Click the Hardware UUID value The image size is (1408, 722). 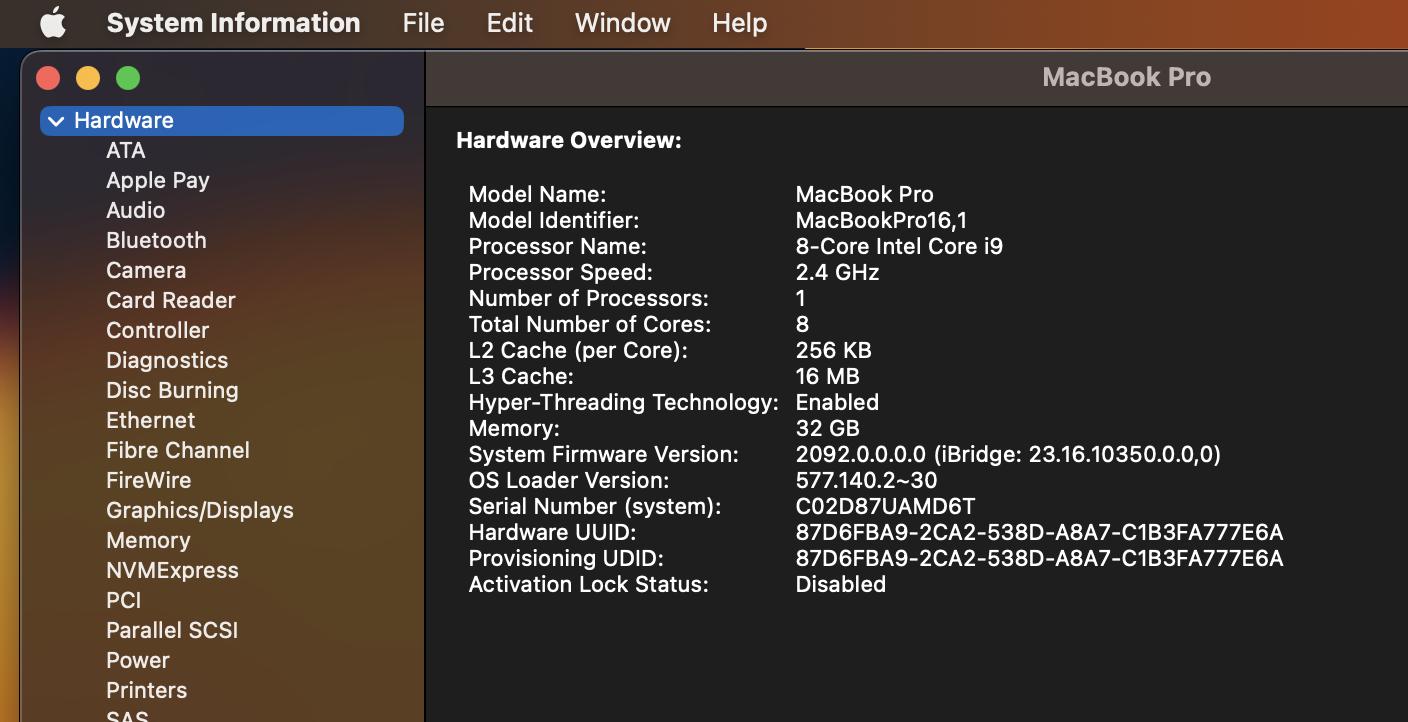coord(1039,532)
